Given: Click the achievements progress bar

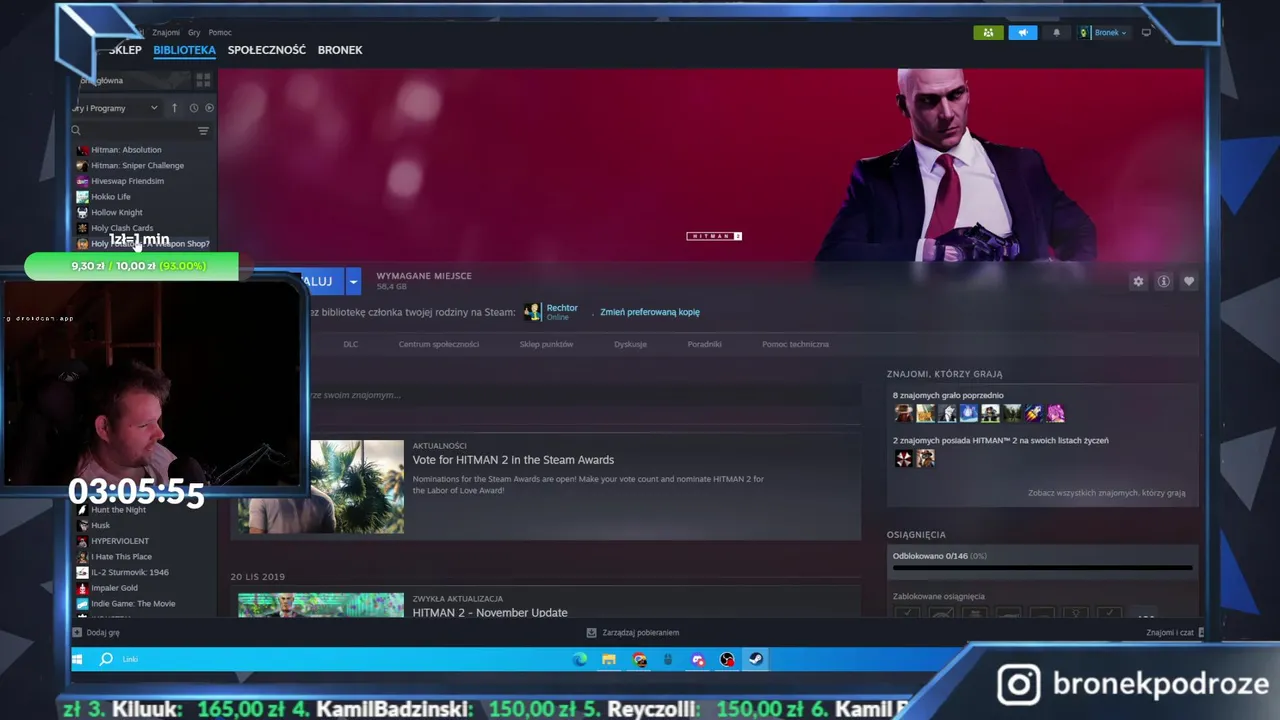Looking at the screenshot, I should [x=1042, y=567].
